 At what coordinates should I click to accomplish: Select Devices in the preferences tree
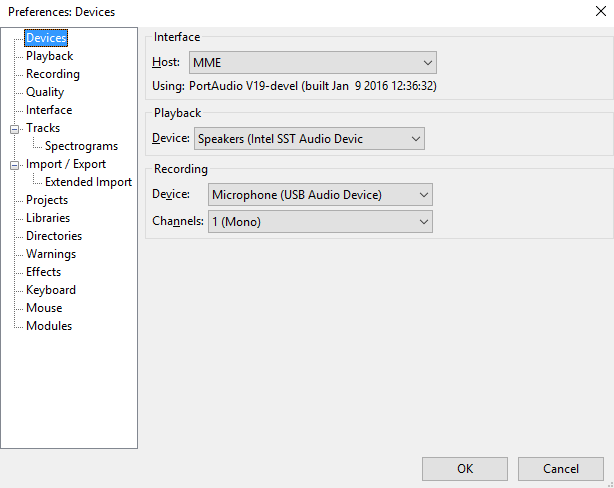pyautogui.click(x=46, y=38)
